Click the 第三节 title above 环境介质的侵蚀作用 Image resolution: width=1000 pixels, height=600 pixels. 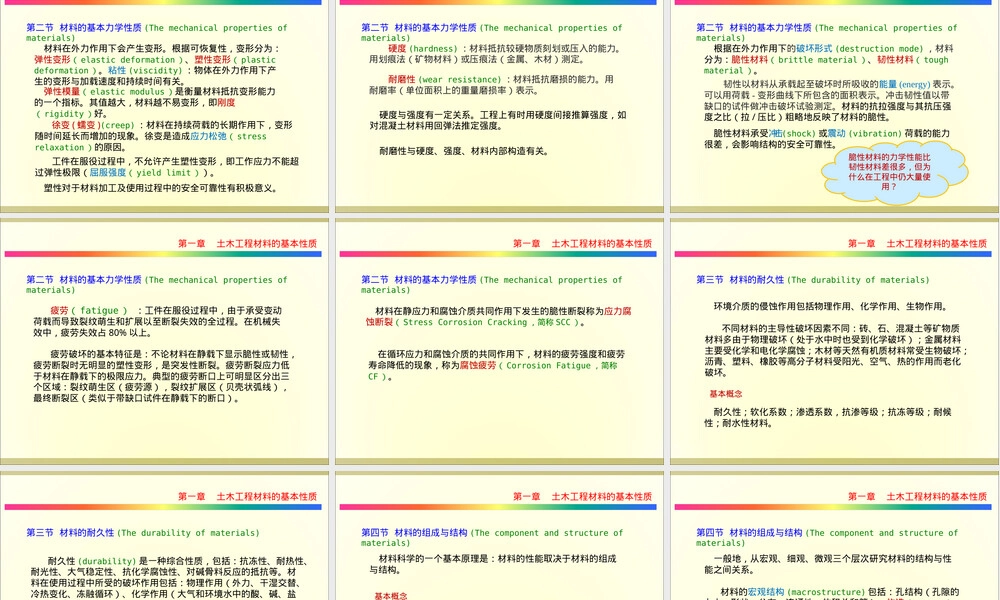[x=812, y=280]
